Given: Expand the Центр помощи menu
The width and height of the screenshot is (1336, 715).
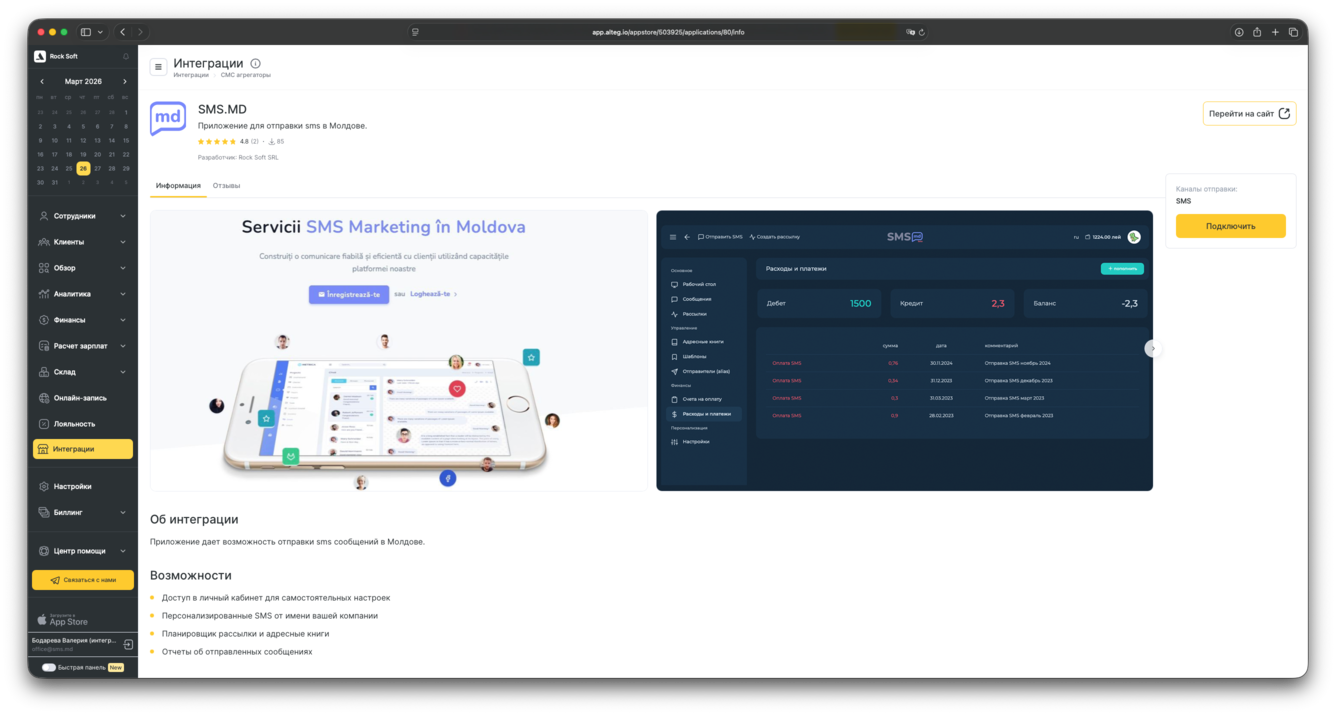Looking at the screenshot, I should tap(83, 551).
